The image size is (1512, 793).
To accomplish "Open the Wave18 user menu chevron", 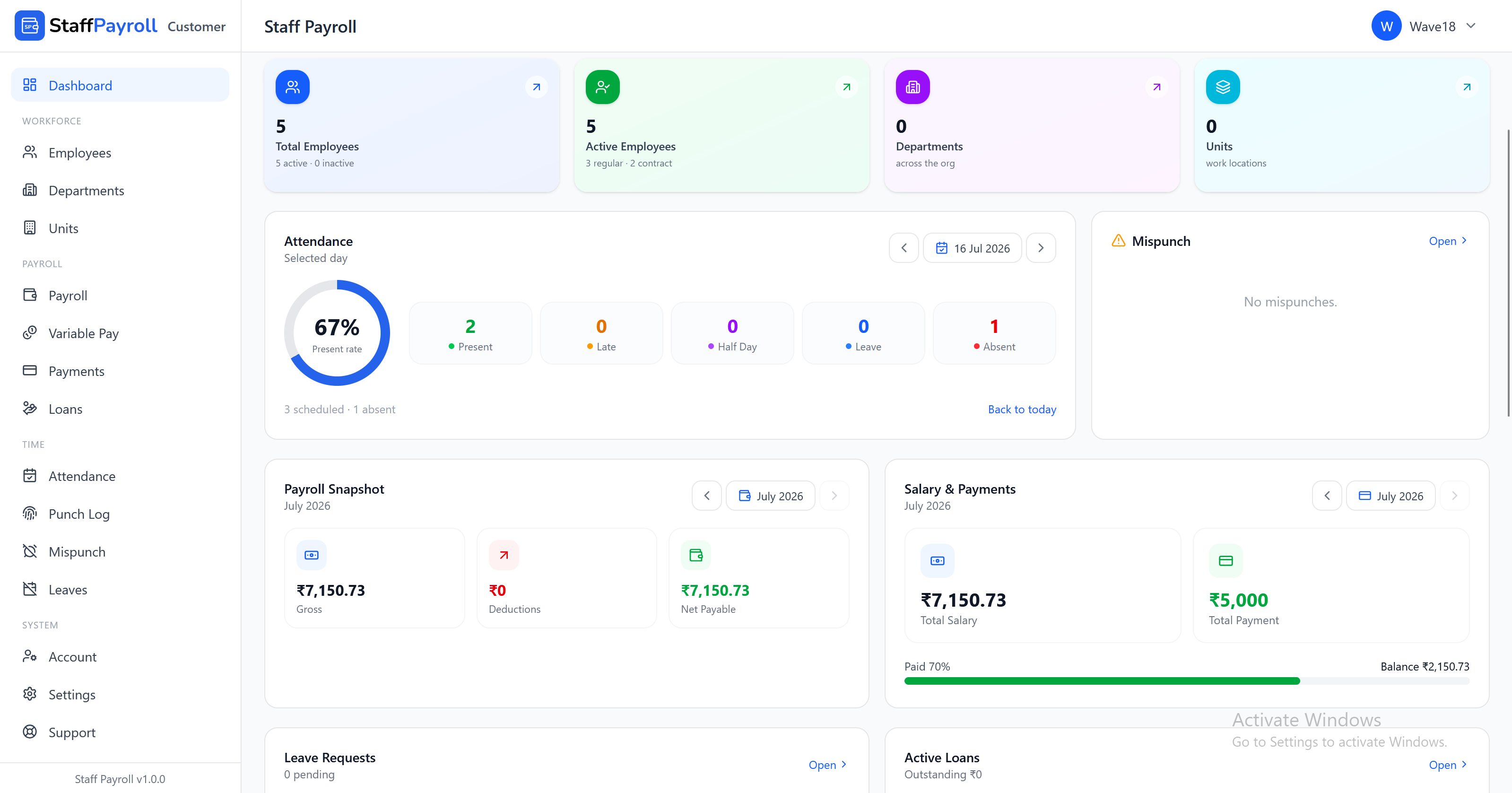I will click(1471, 26).
